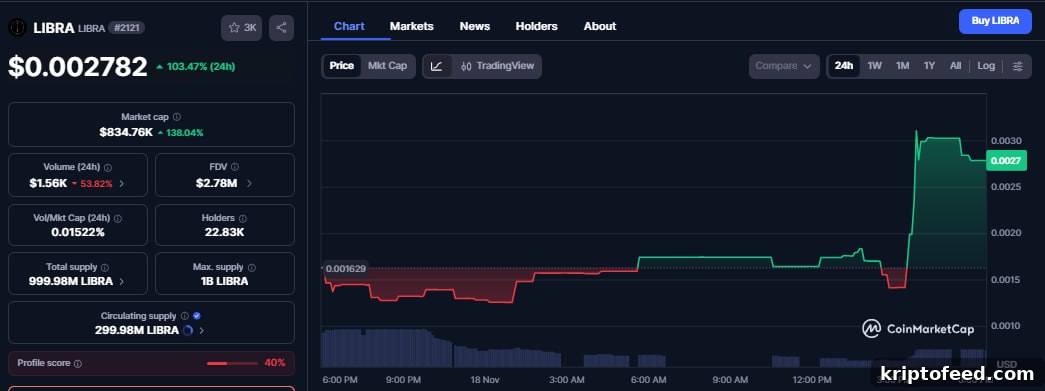
Task: Click circulating supply progress ring icon
Action: pos(188,330)
